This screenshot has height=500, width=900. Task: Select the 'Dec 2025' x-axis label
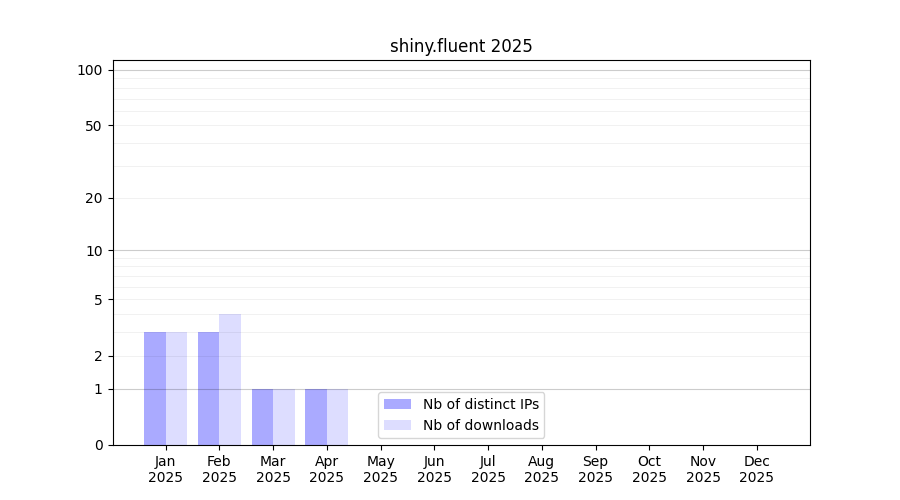point(756,469)
